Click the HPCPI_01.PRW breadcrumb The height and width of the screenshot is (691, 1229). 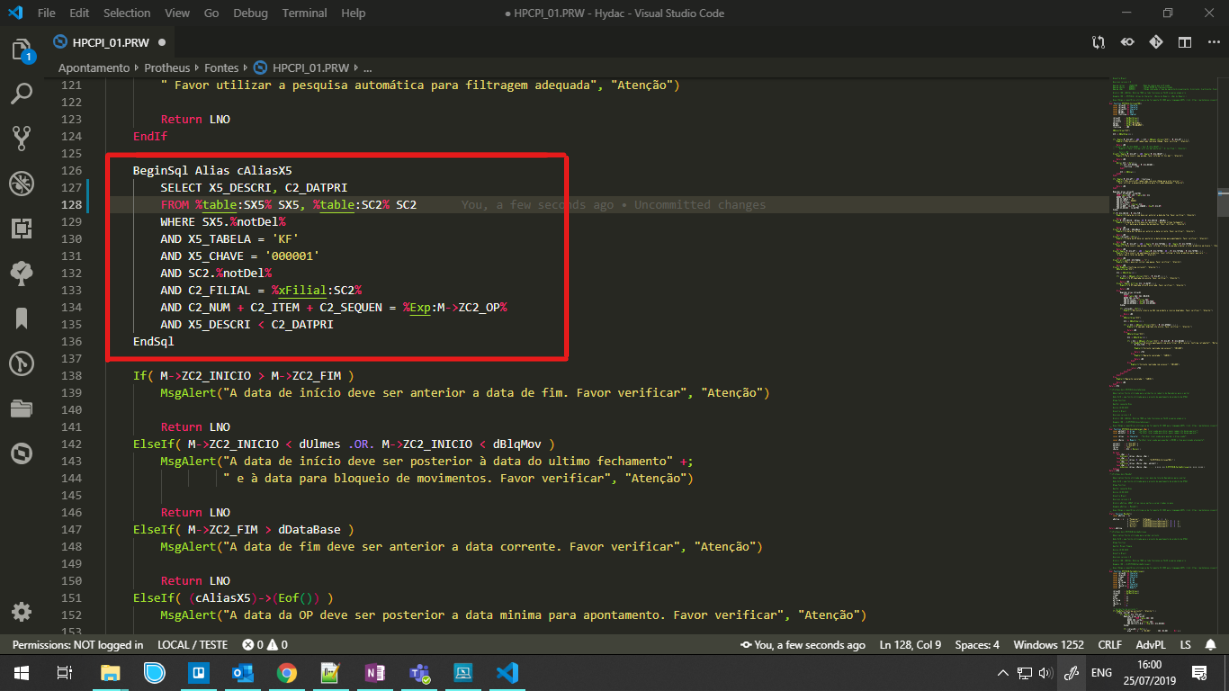point(300,68)
